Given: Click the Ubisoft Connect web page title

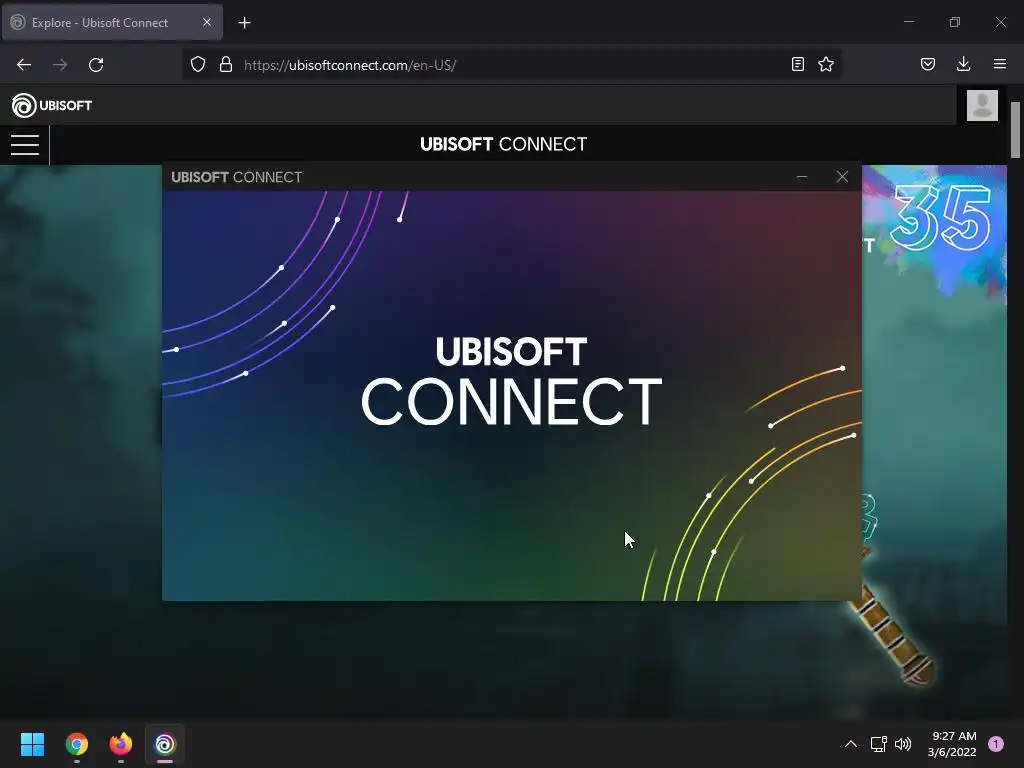Looking at the screenshot, I should [x=504, y=144].
